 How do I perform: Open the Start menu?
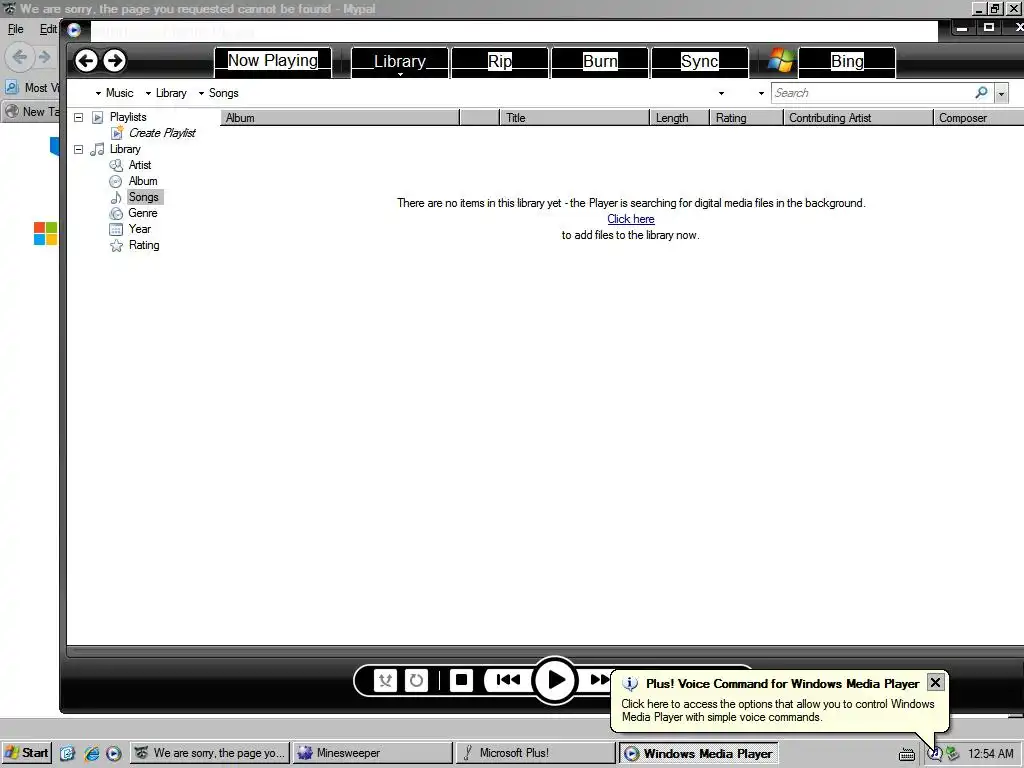26,753
